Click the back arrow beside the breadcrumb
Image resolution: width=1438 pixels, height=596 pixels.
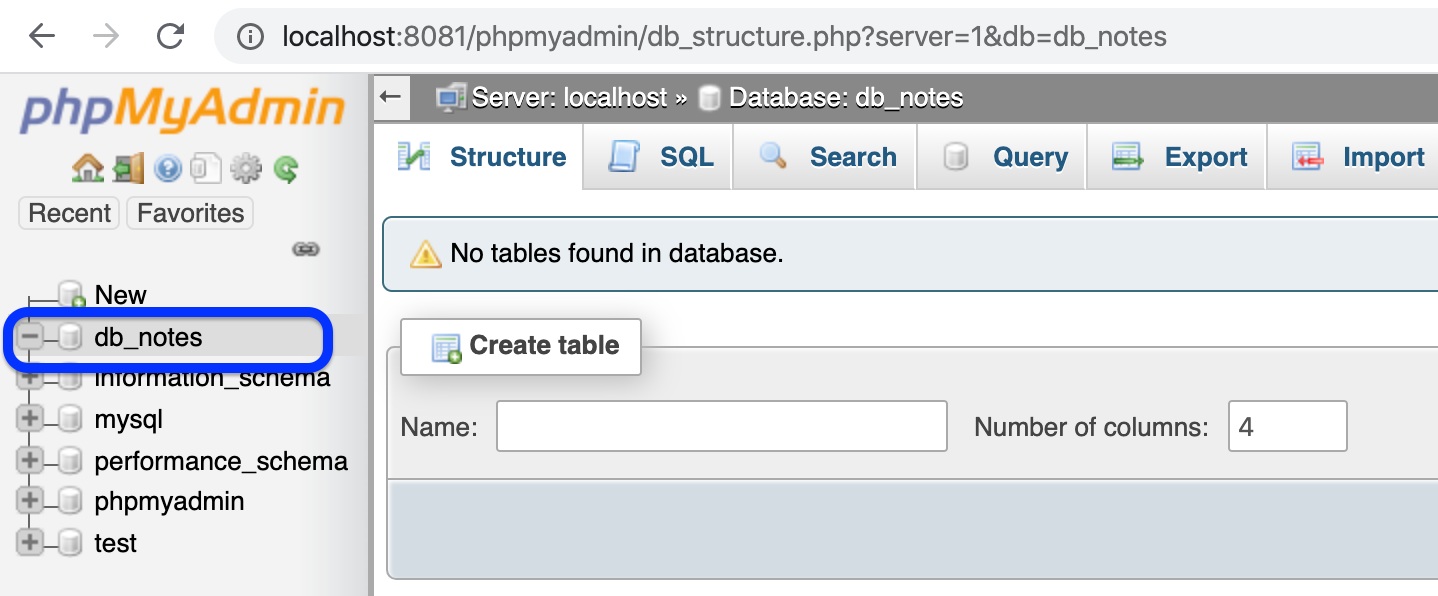coord(391,97)
